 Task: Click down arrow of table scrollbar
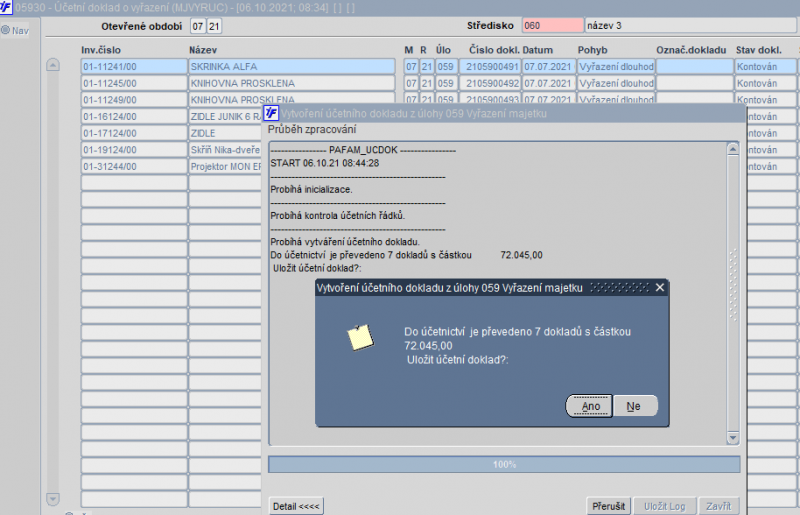coord(53,498)
